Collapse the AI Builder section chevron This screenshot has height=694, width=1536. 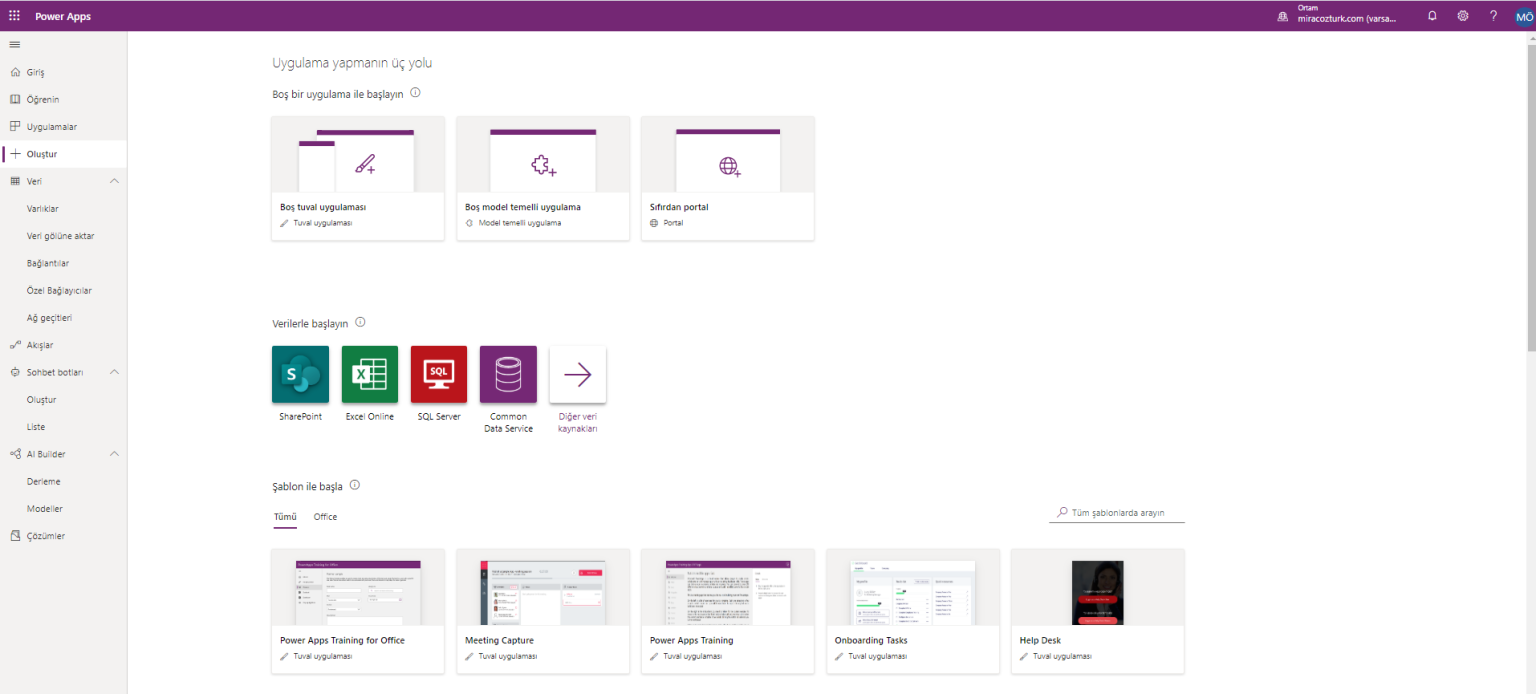[114, 454]
